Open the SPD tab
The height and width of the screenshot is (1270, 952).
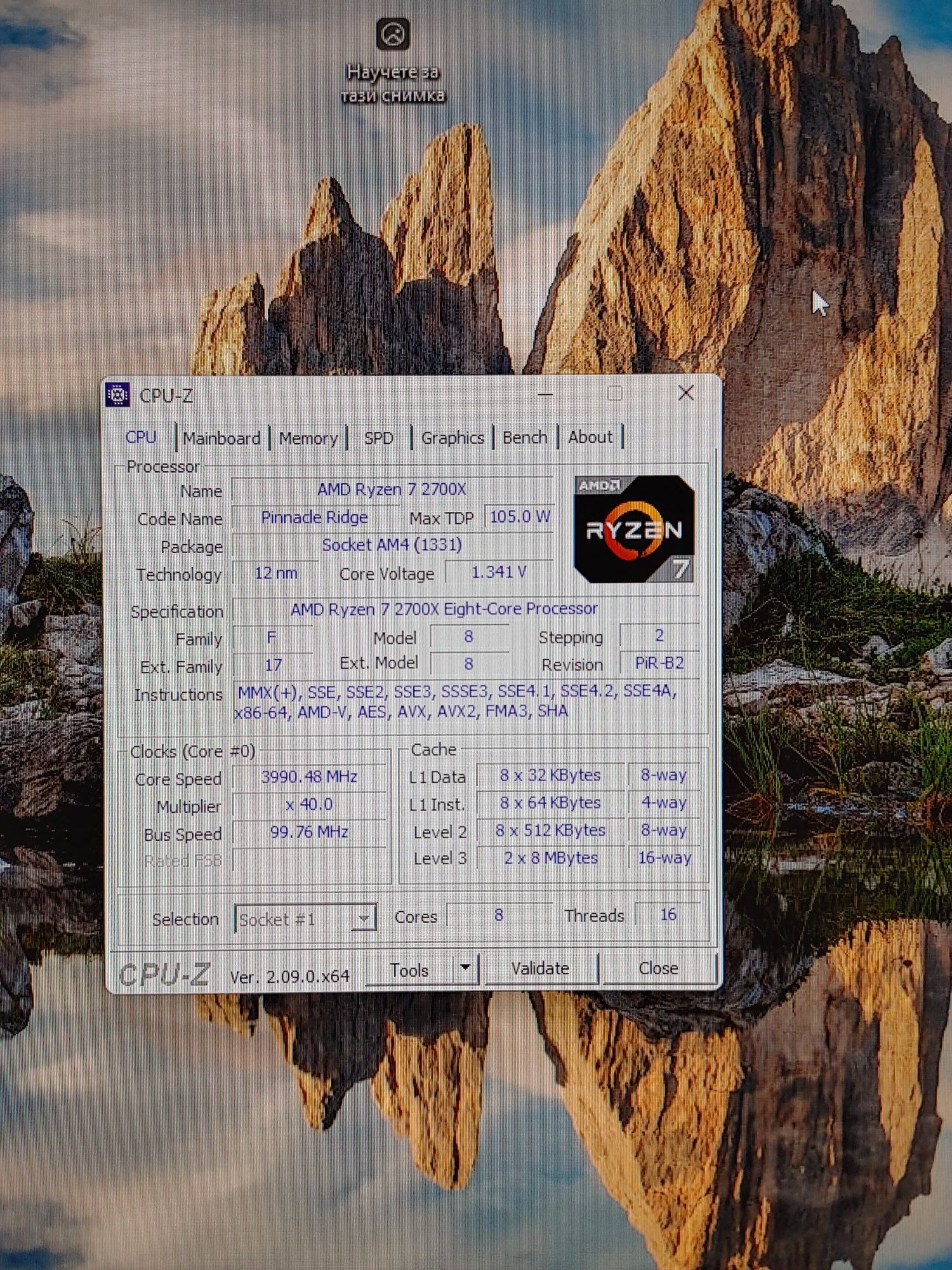(x=379, y=438)
